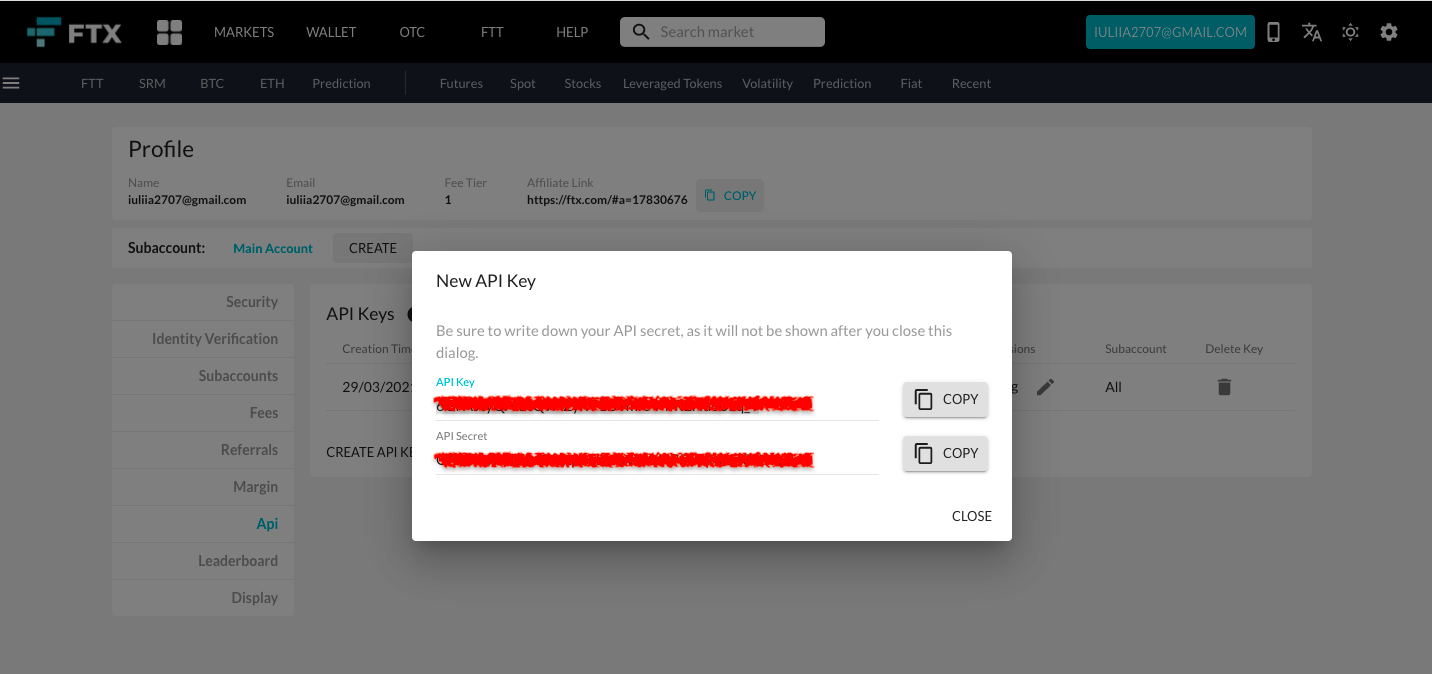
Task: Open the mobile app icon in top bar
Action: click(1273, 31)
